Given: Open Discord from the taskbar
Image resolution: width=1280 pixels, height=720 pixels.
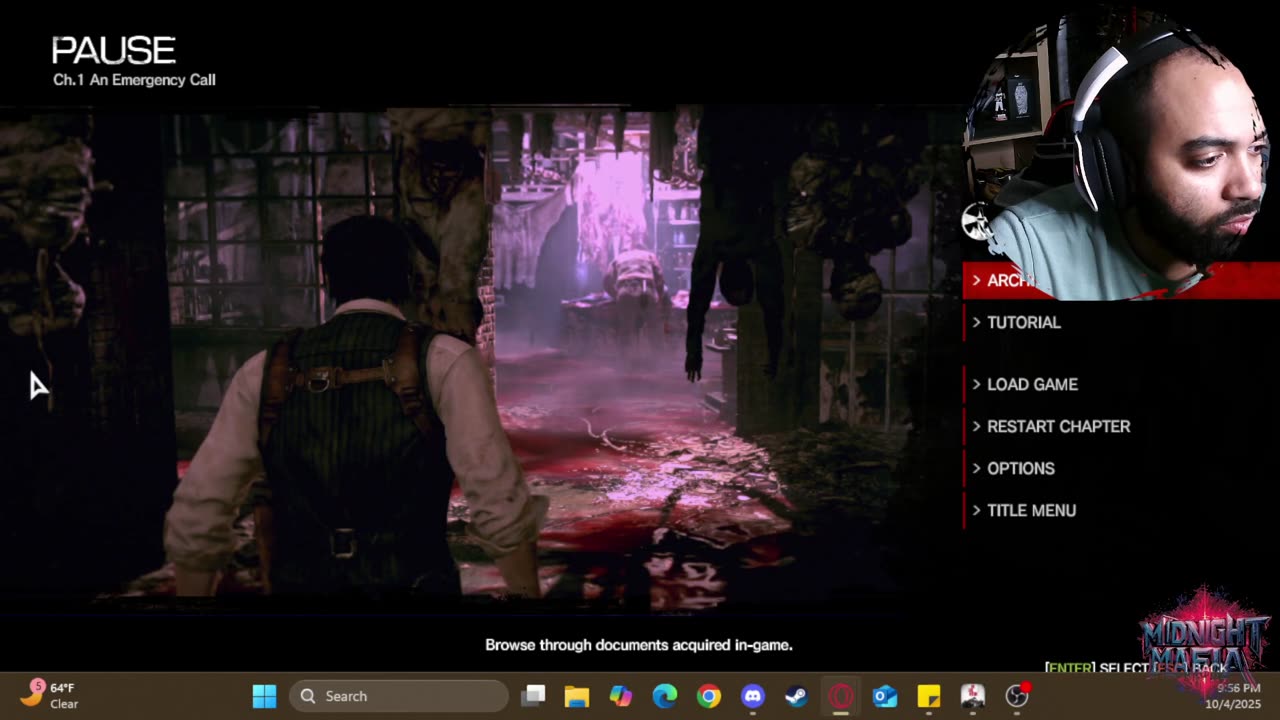Looking at the screenshot, I should 753,696.
